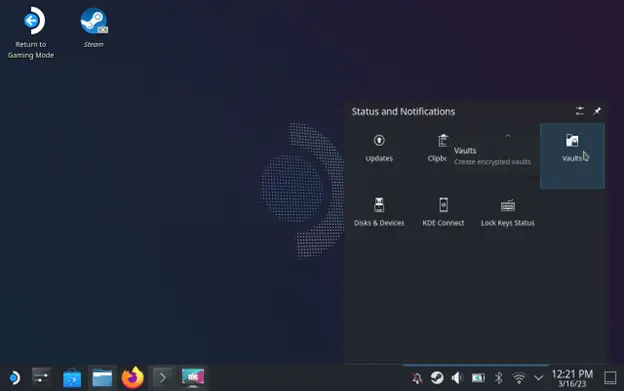Launch Firefox from the taskbar
Screen dimensions: 624x391
(x=133, y=377)
